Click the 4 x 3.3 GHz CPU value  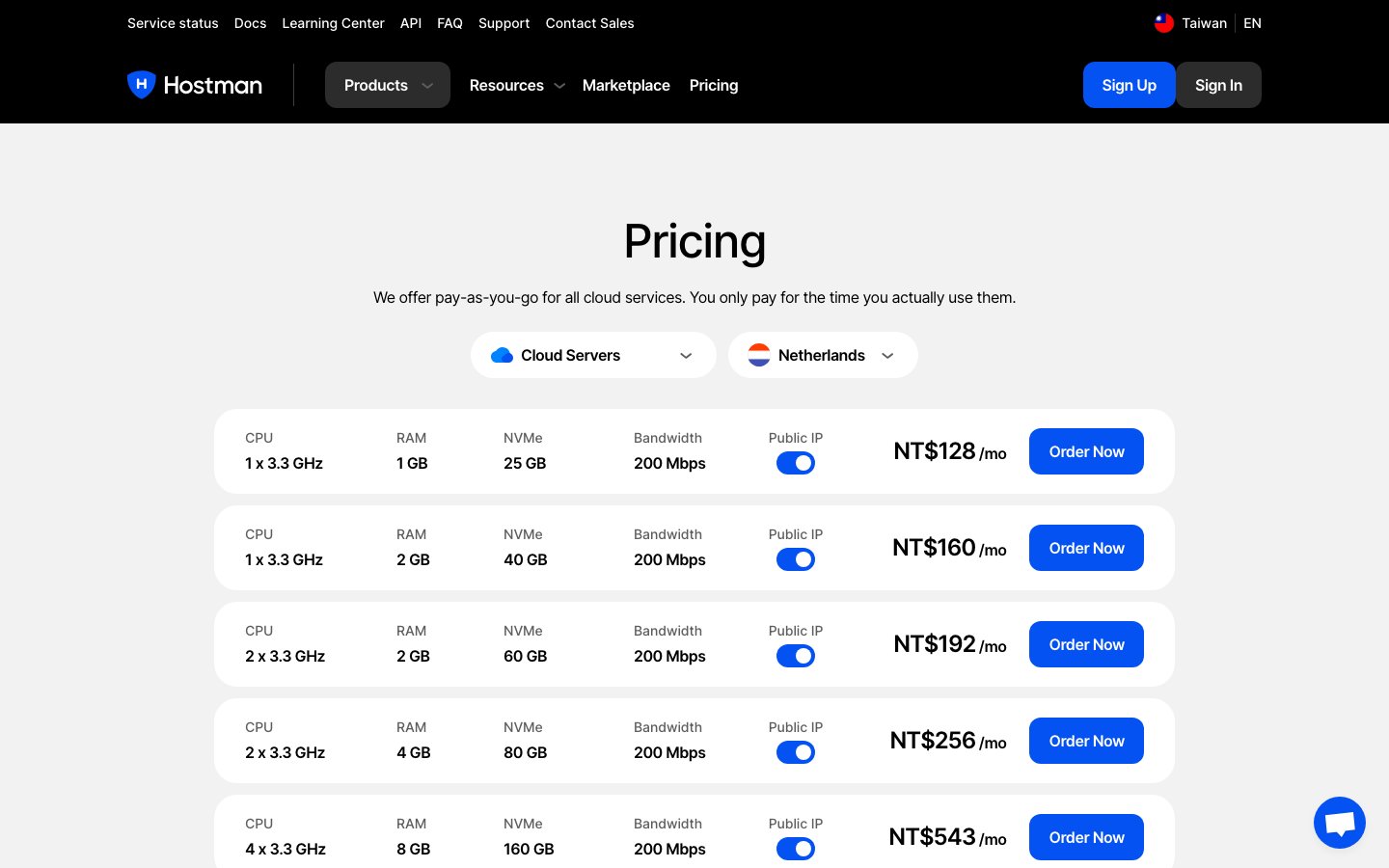click(x=286, y=849)
